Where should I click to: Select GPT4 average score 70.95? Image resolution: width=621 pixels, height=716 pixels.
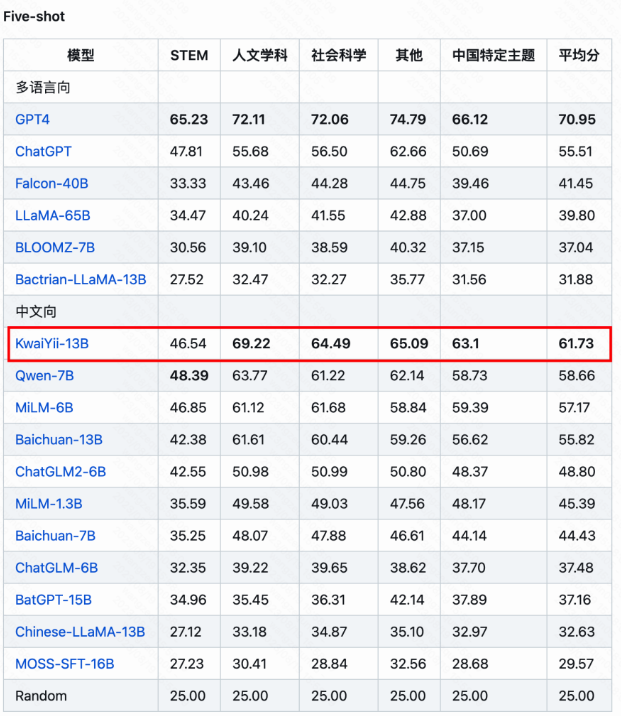coord(577,120)
